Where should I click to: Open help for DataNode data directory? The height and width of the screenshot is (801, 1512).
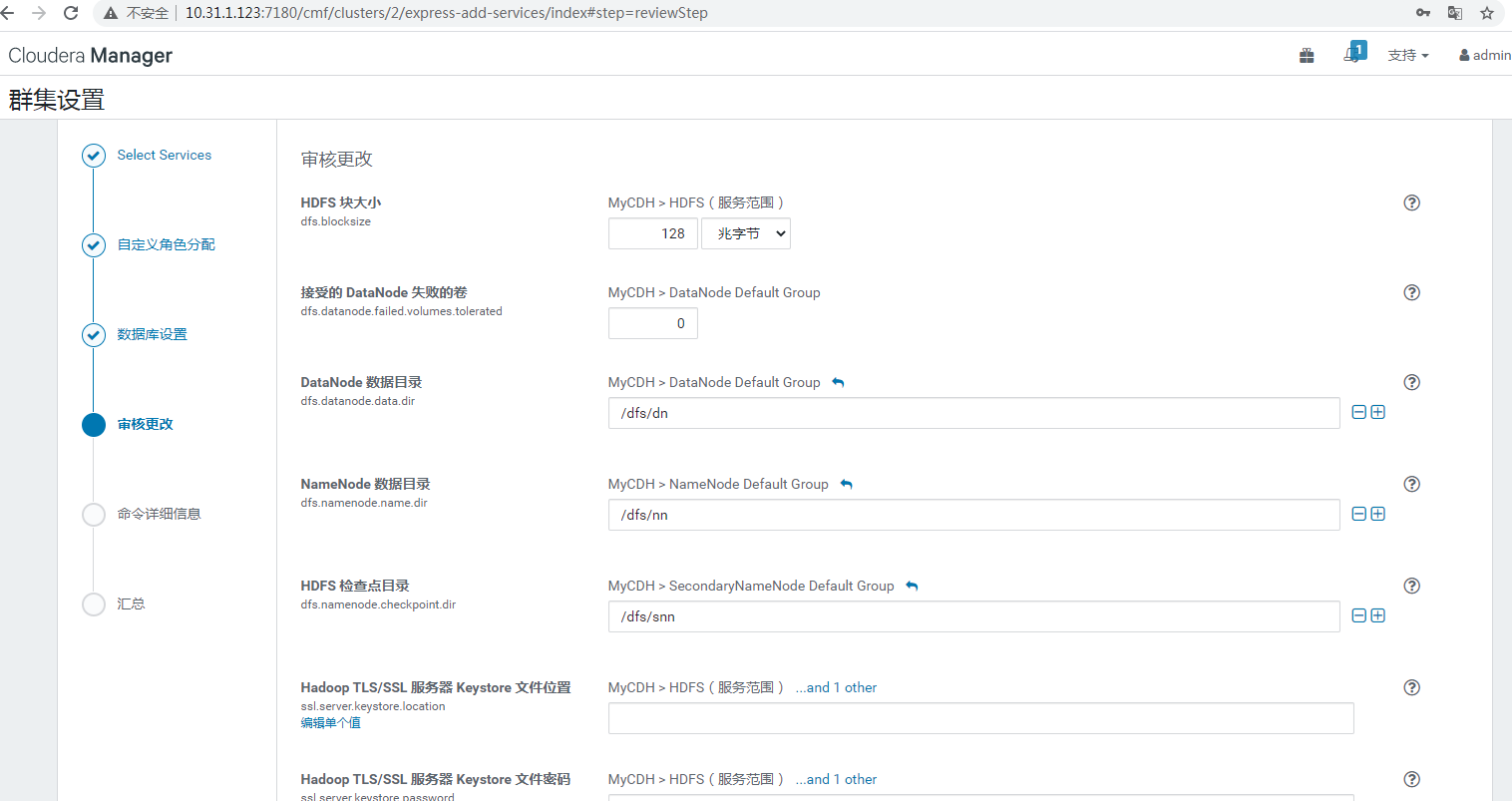[1411, 382]
